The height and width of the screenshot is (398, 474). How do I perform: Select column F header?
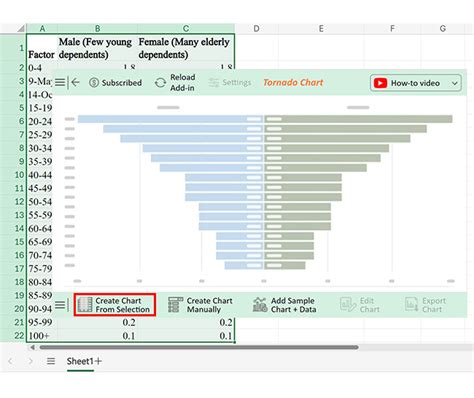392,29
